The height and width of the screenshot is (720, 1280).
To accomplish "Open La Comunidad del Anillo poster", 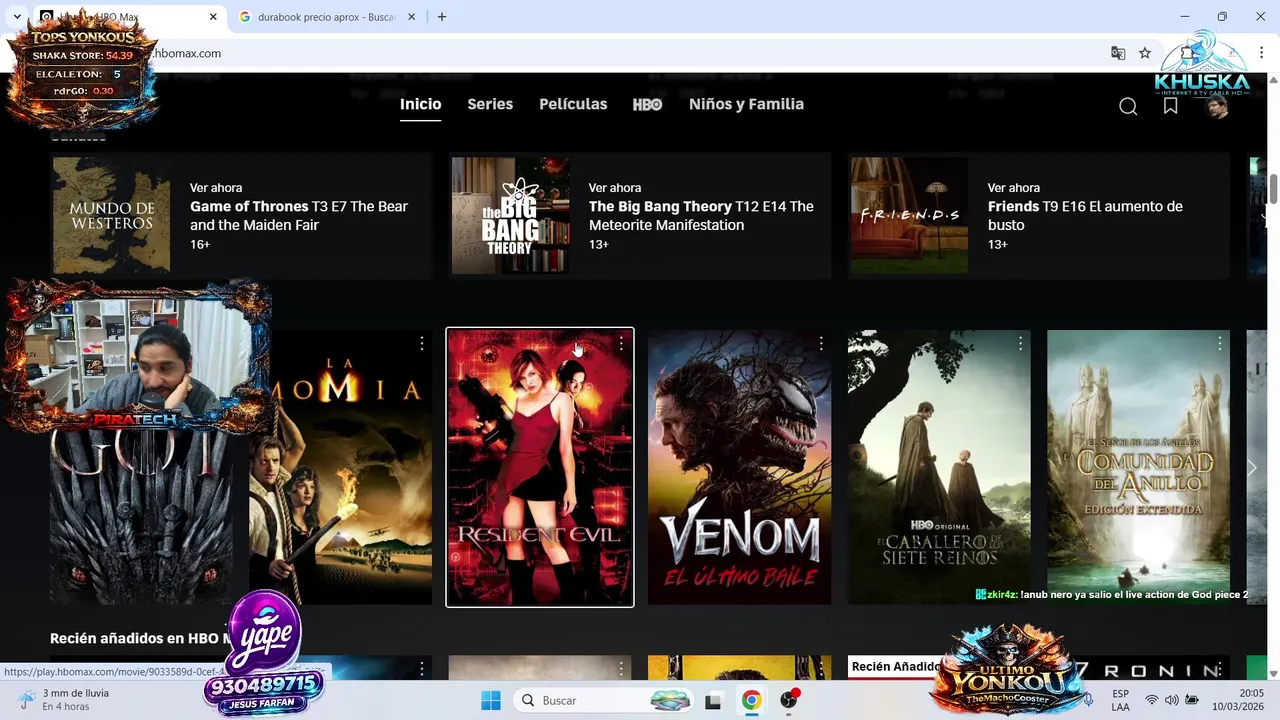I will [x=1138, y=467].
